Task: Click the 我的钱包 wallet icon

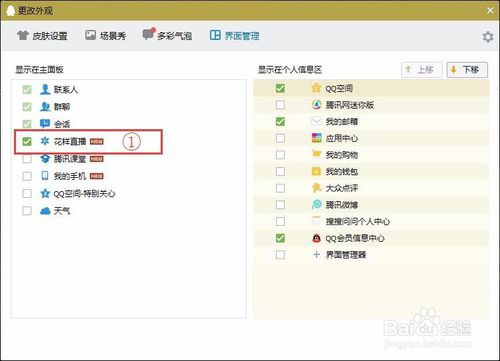Action: click(x=316, y=171)
